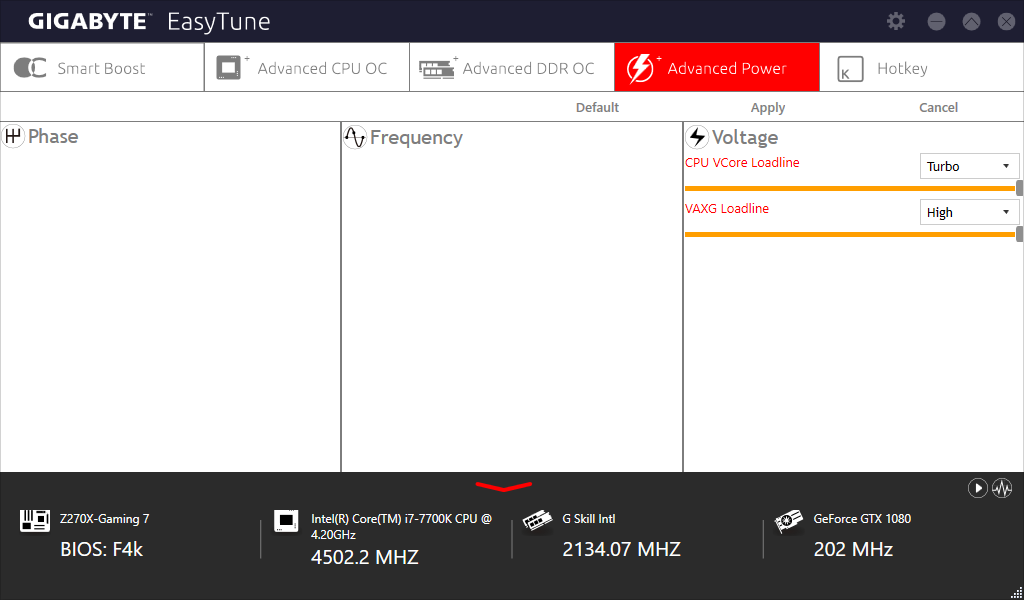Click the 2134.07 MHZ memory frequency value
This screenshot has height=600, width=1024.
[621, 549]
